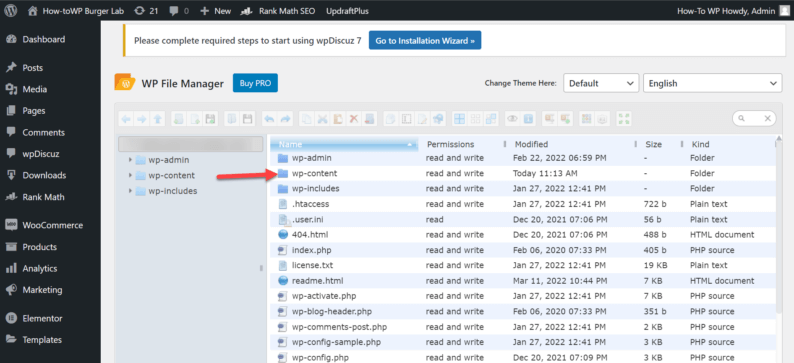Clear the file search box with X
This screenshot has width=794, height=363.
767,119
